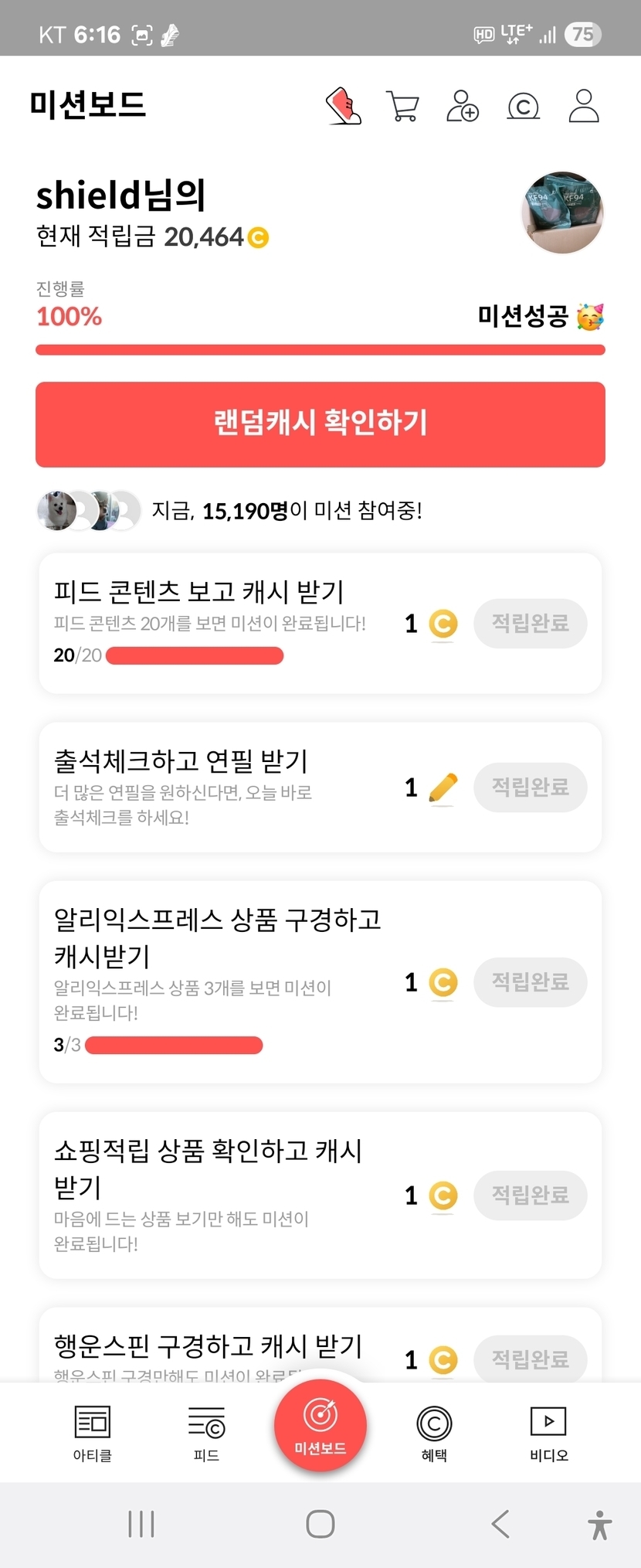Tap the invite friend icon
The image size is (641, 1568).
(x=463, y=106)
